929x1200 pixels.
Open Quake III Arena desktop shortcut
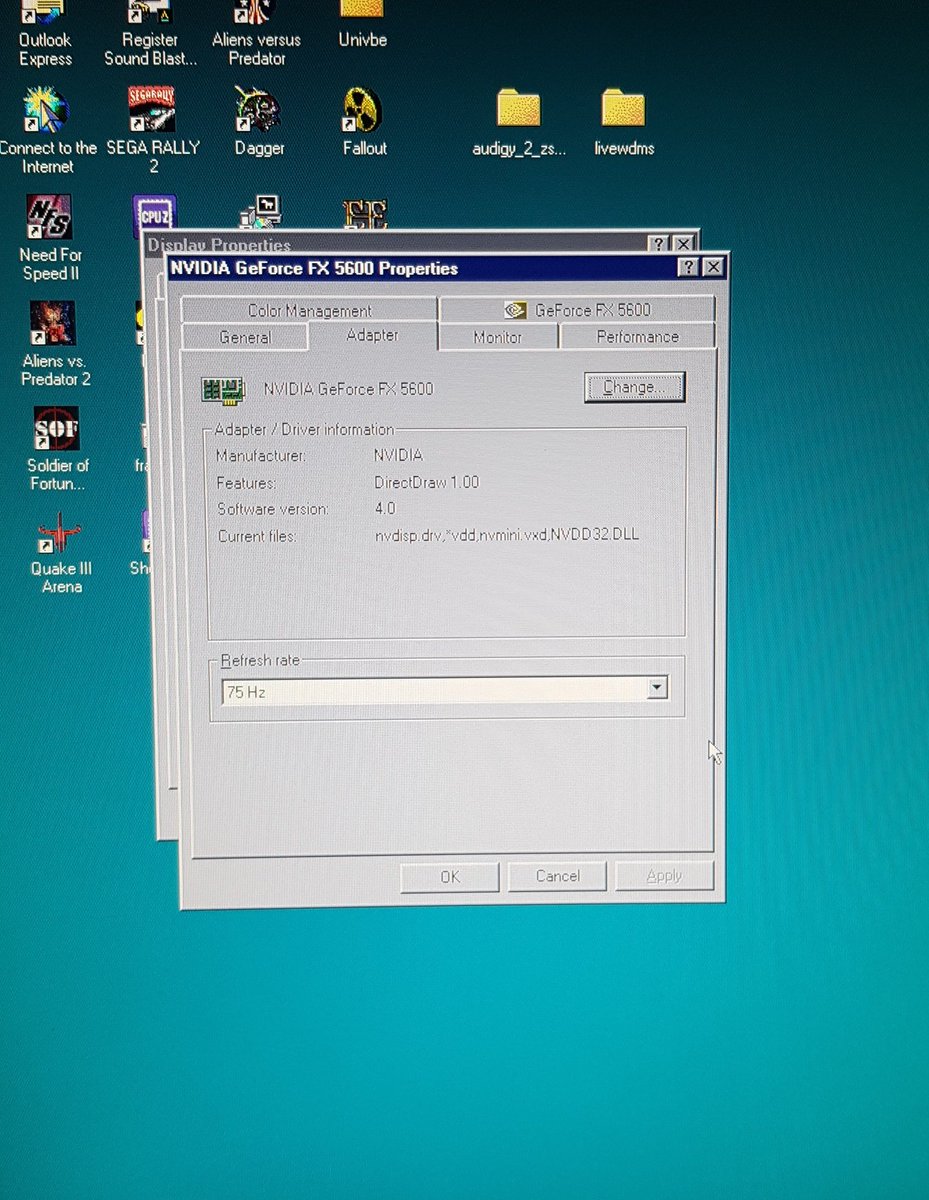click(60, 554)
